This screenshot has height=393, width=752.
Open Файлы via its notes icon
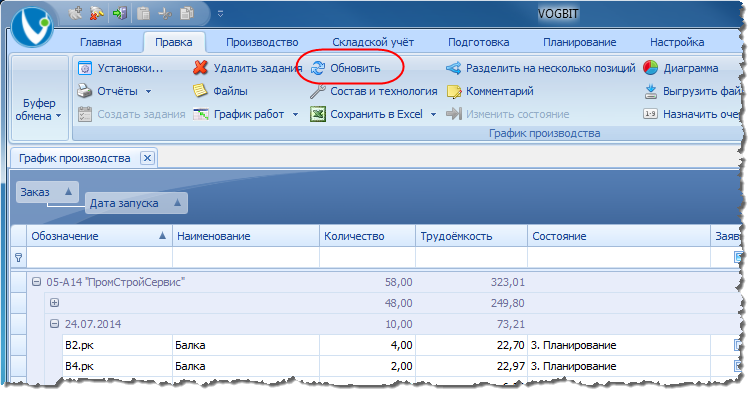coord(200,91)
